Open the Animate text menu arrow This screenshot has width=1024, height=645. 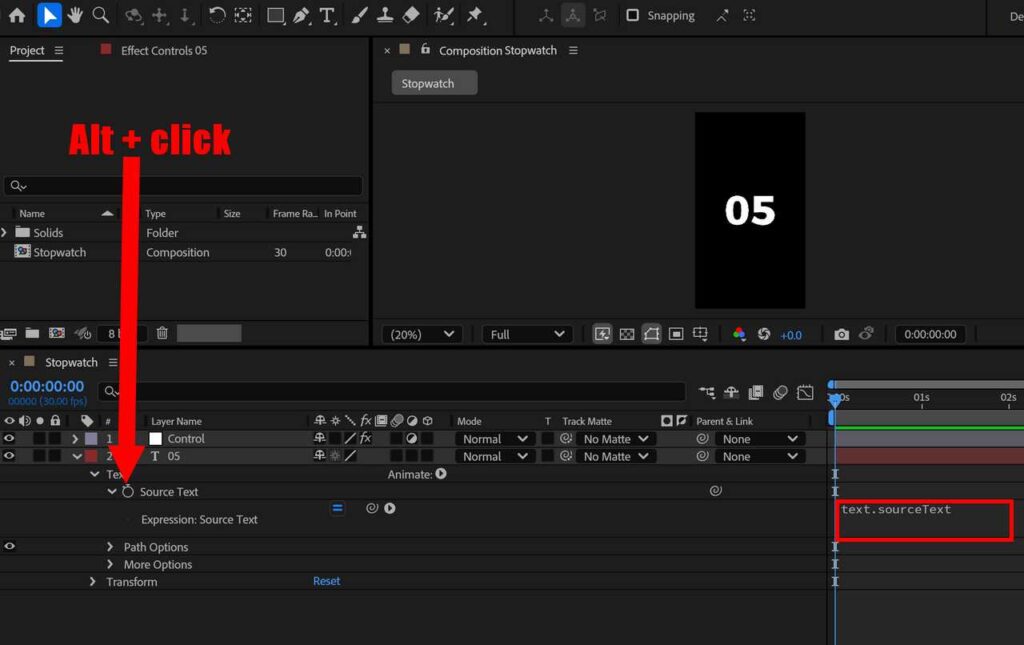441,474
